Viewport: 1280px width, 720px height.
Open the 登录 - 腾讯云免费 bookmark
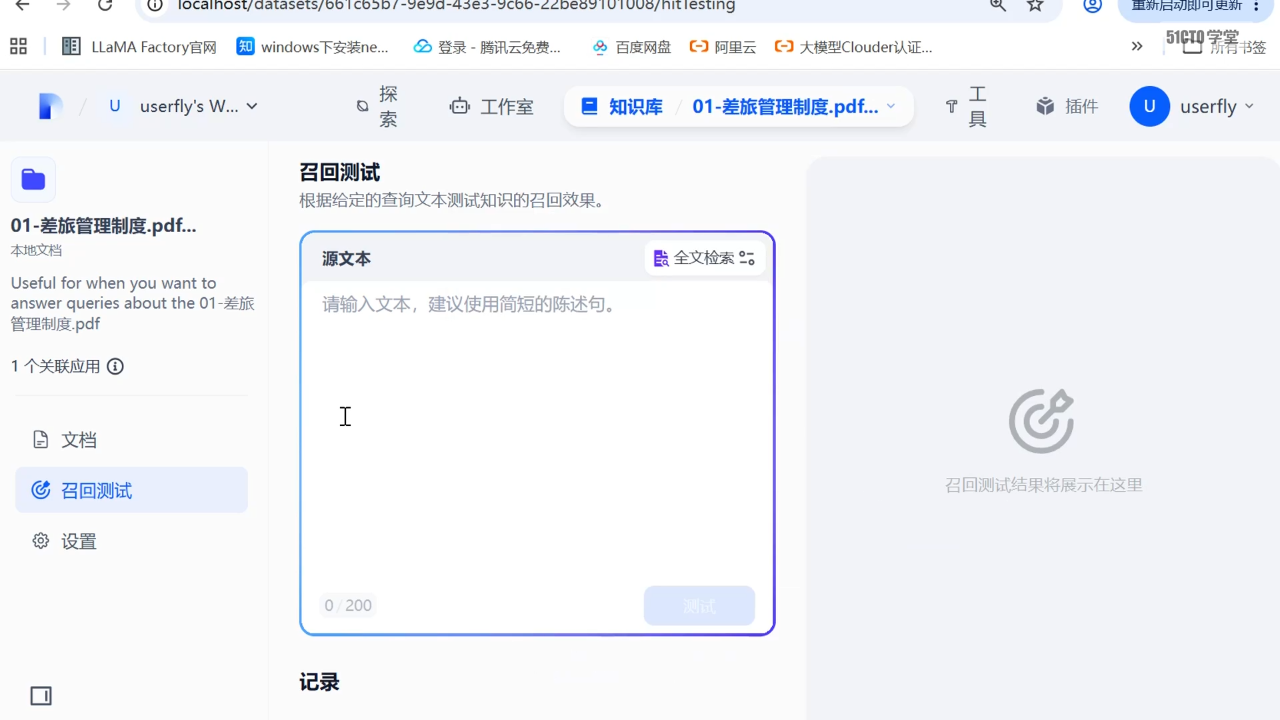tap(487, 47)
